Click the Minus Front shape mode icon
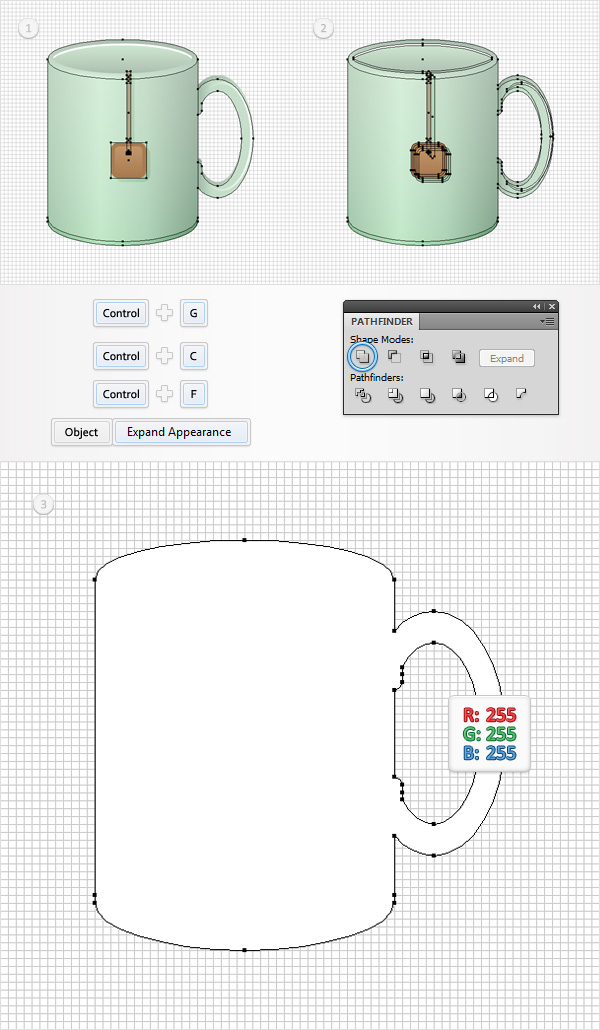The height and width of the screenshot is (1030, 600). [x=394, y=357]
